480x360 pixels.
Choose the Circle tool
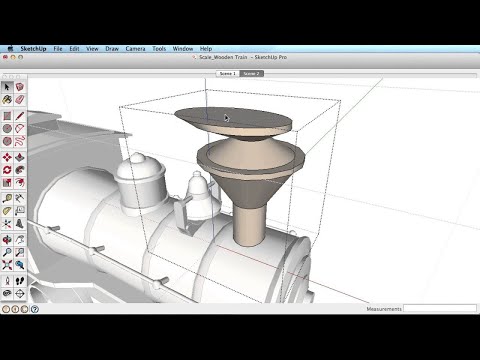(x=7, y=128)
